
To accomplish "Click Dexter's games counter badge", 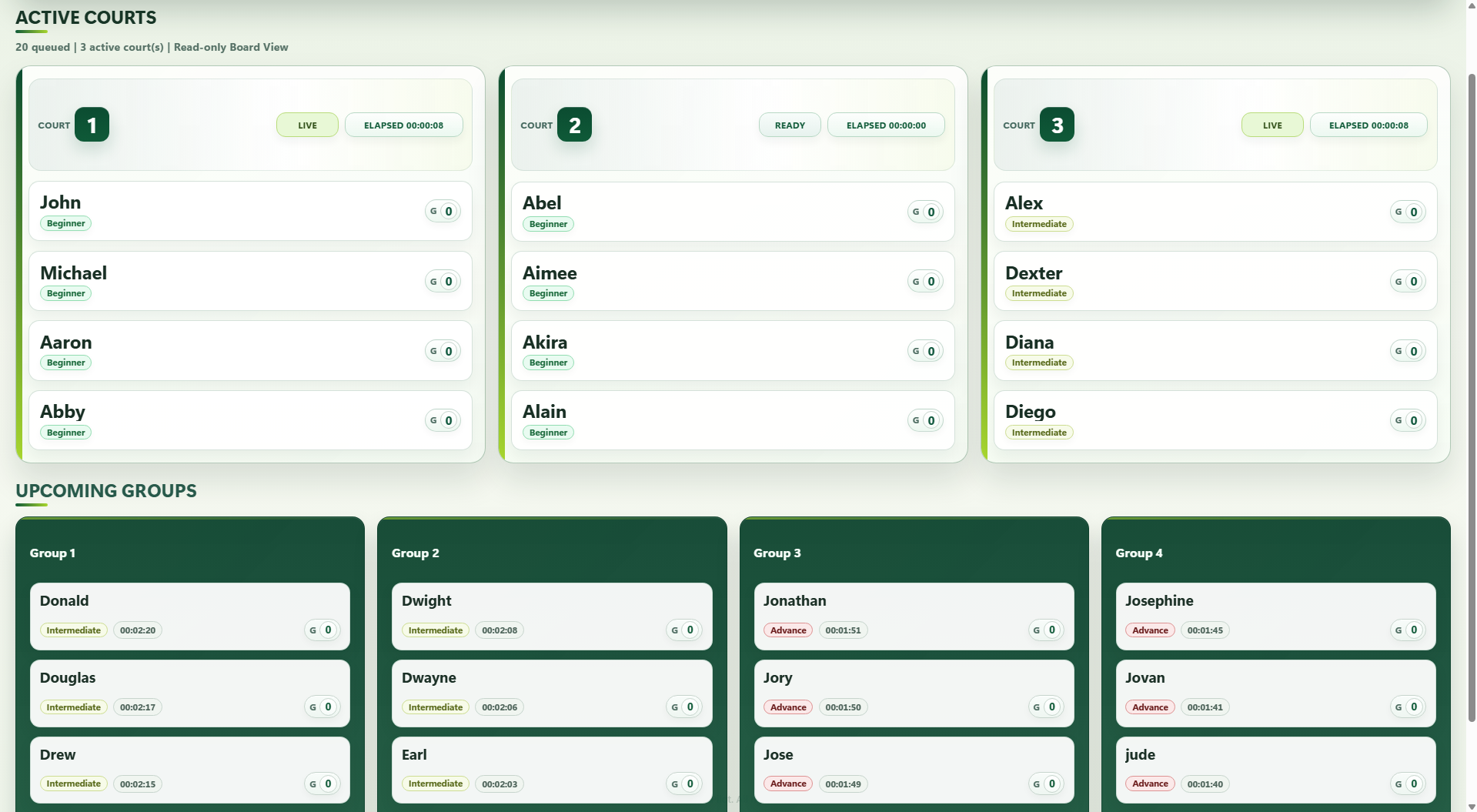I will [x=1408, y=282].
